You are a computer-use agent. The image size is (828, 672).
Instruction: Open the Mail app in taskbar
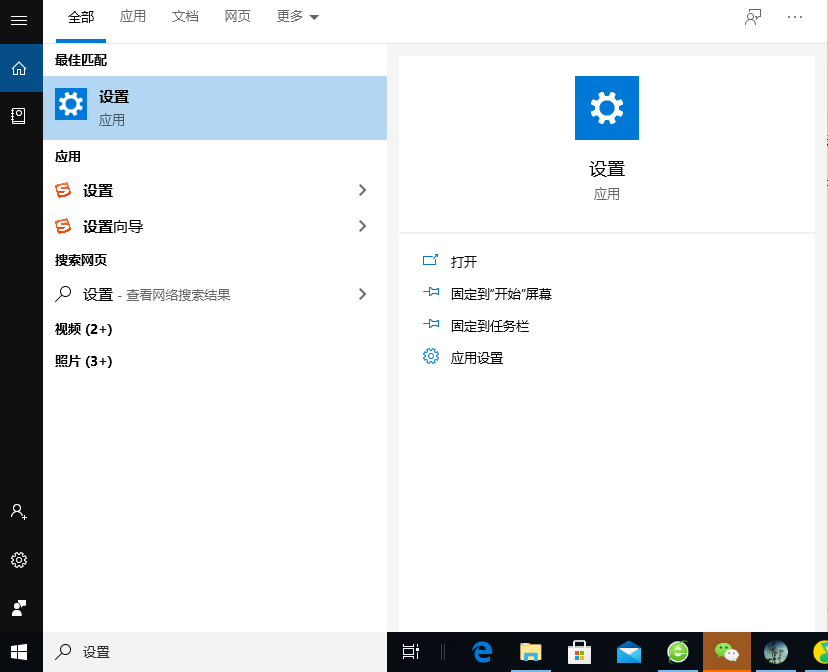(x=629, y=652)
